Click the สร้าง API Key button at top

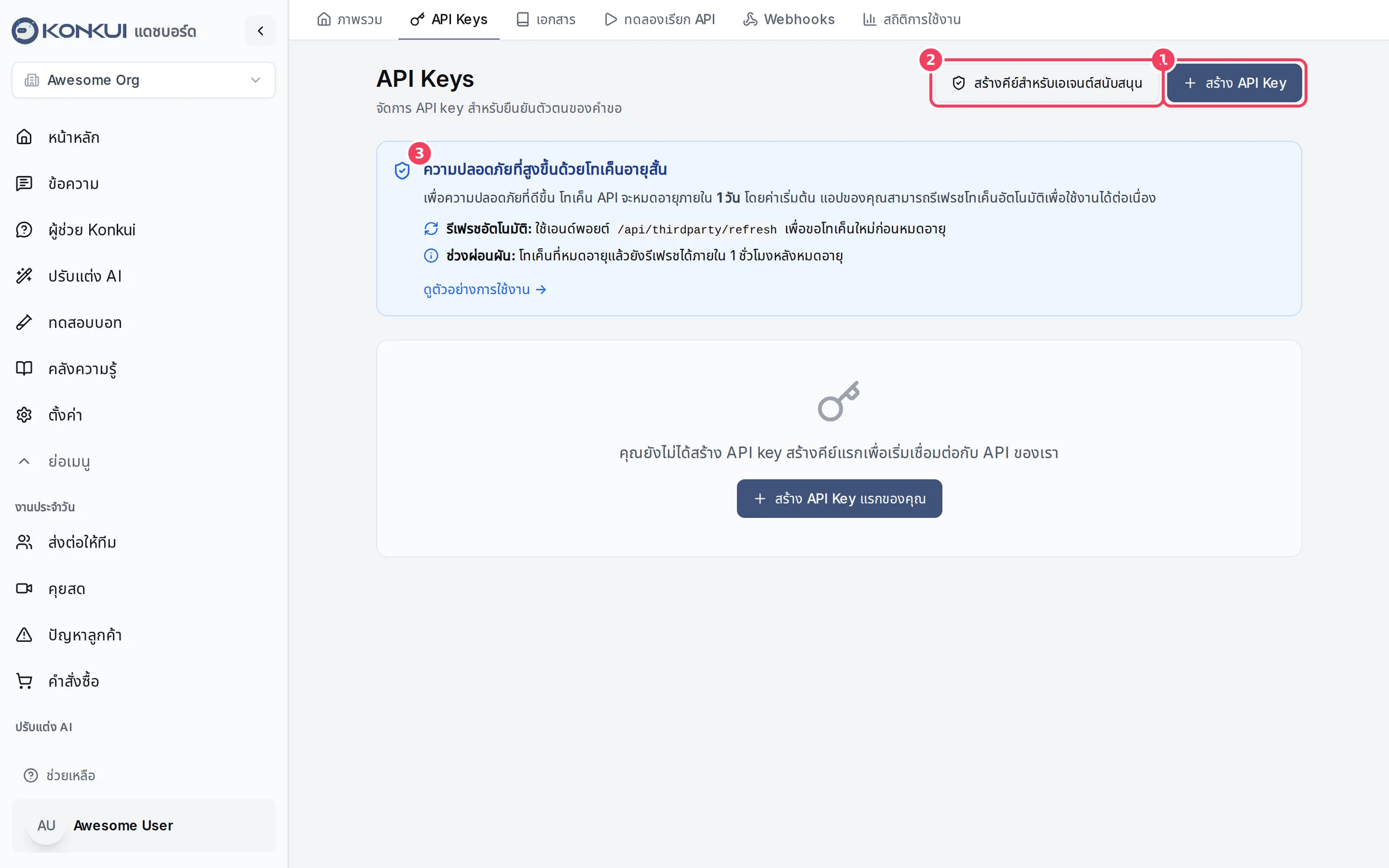pos(1234,83)
